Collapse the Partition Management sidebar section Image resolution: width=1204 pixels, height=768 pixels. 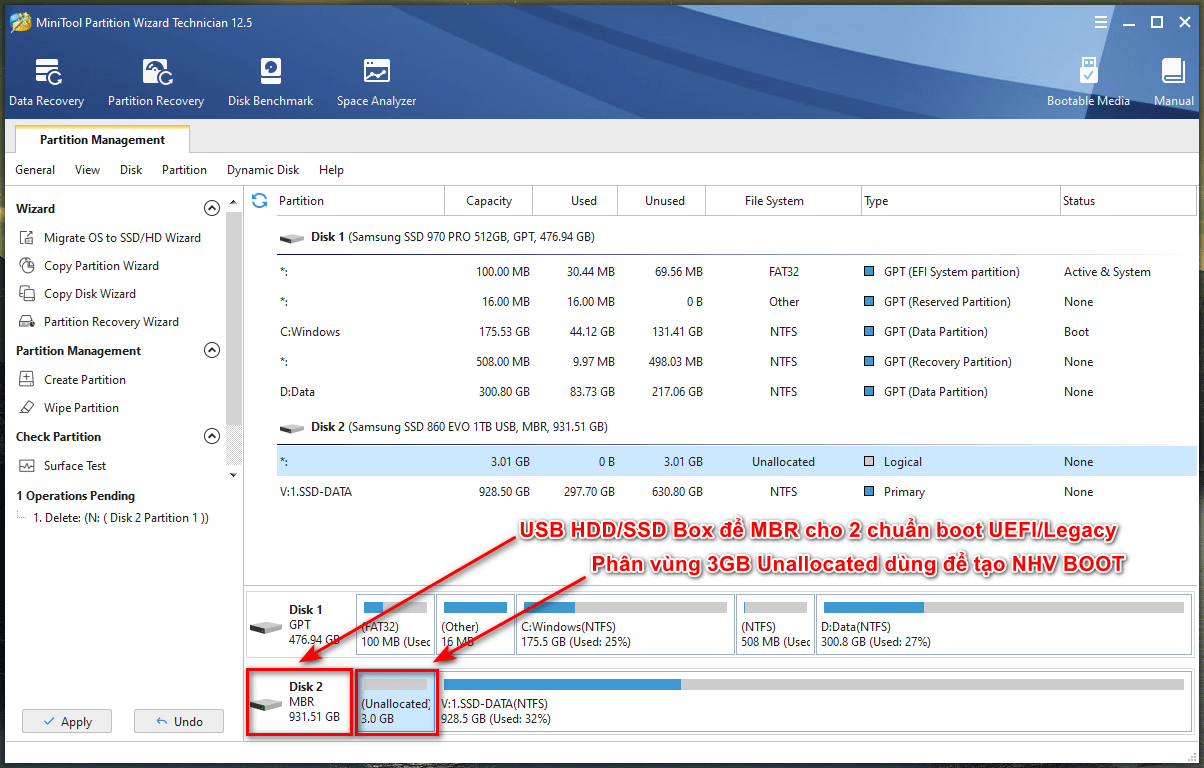coord(211,351)
